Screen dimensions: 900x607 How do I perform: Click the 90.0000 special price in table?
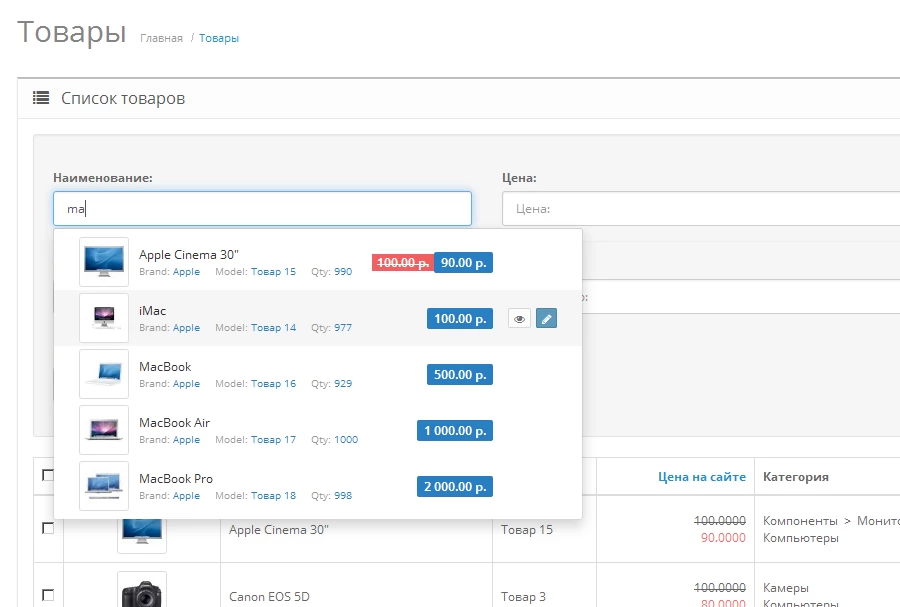tap(723, 538)
